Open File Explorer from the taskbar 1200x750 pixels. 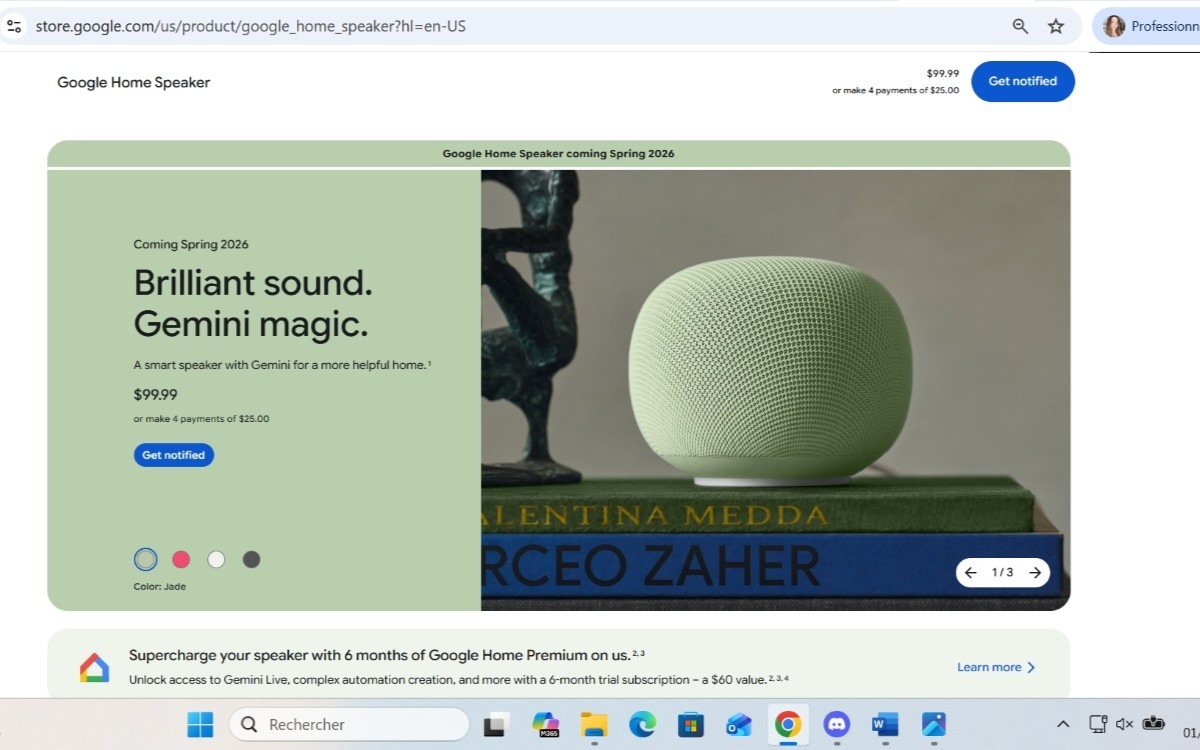[x=594, y=724]
